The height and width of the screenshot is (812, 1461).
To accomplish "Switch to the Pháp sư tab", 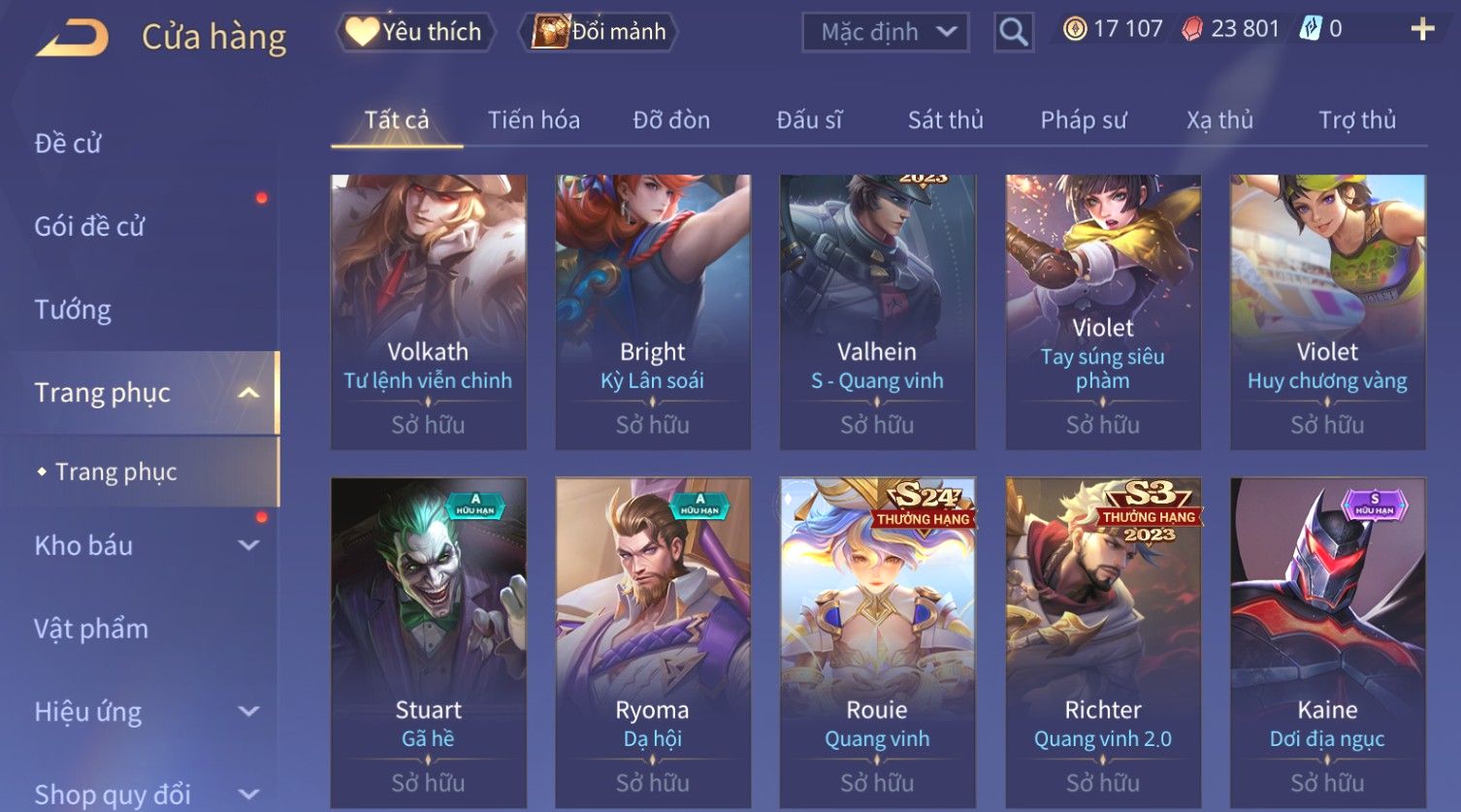I will coord(1084,120).
